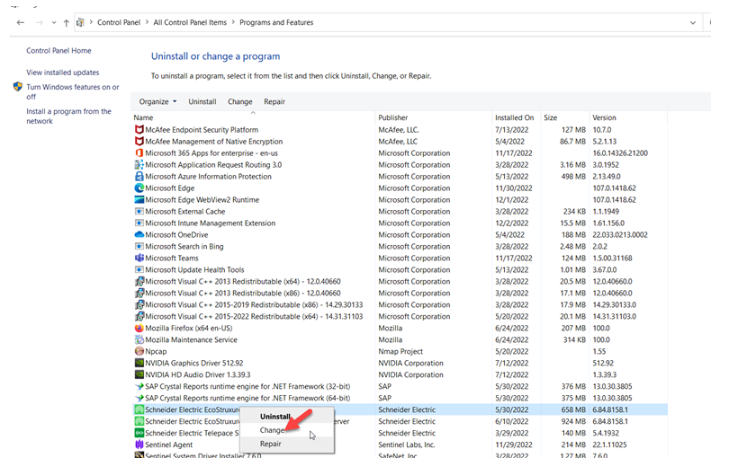Go up one level with up arrow
Image resolution: width=737 pixels, height=473 pixels.
pos(66,23)
